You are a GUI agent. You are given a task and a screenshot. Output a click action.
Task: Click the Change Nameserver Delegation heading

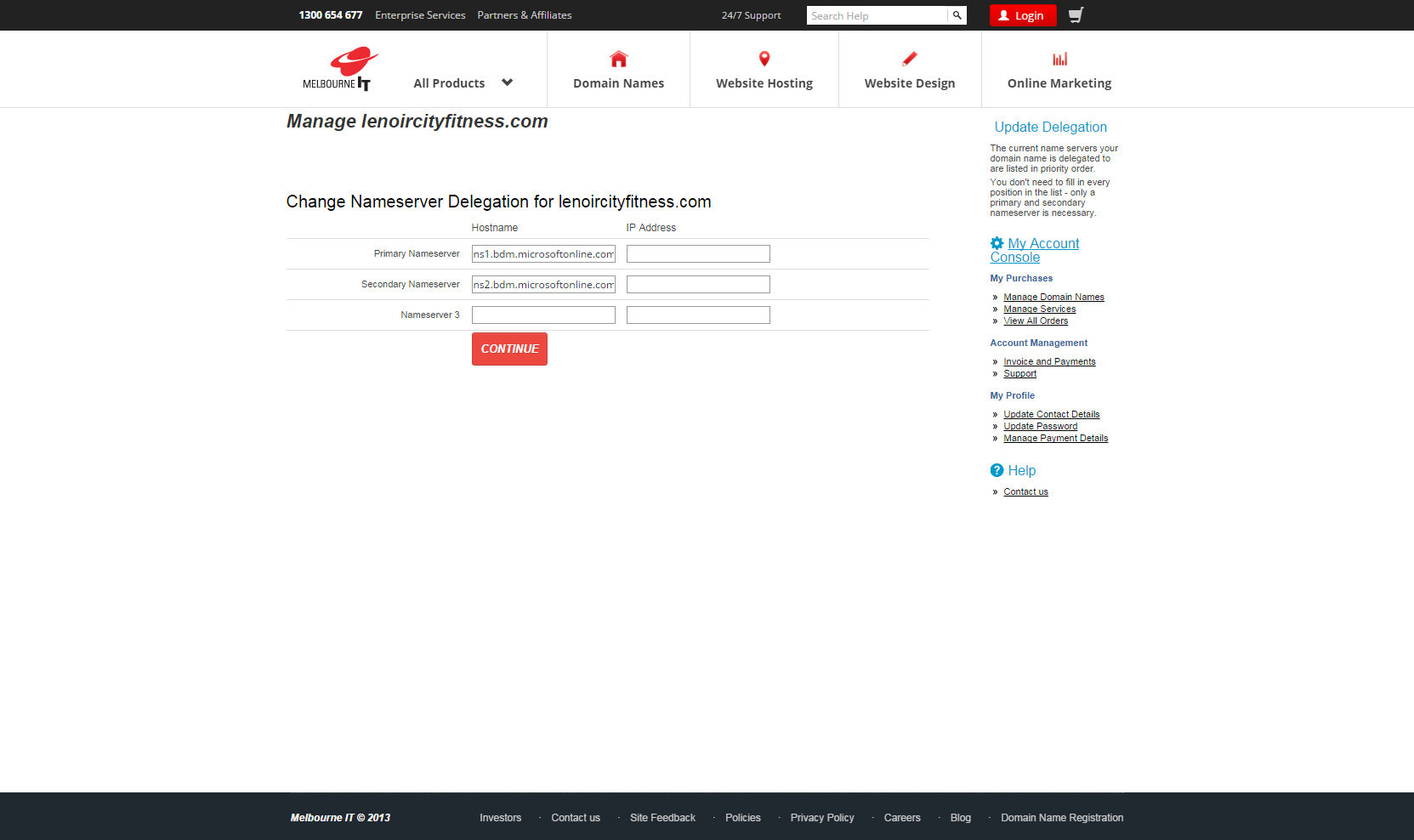(498, 201)
